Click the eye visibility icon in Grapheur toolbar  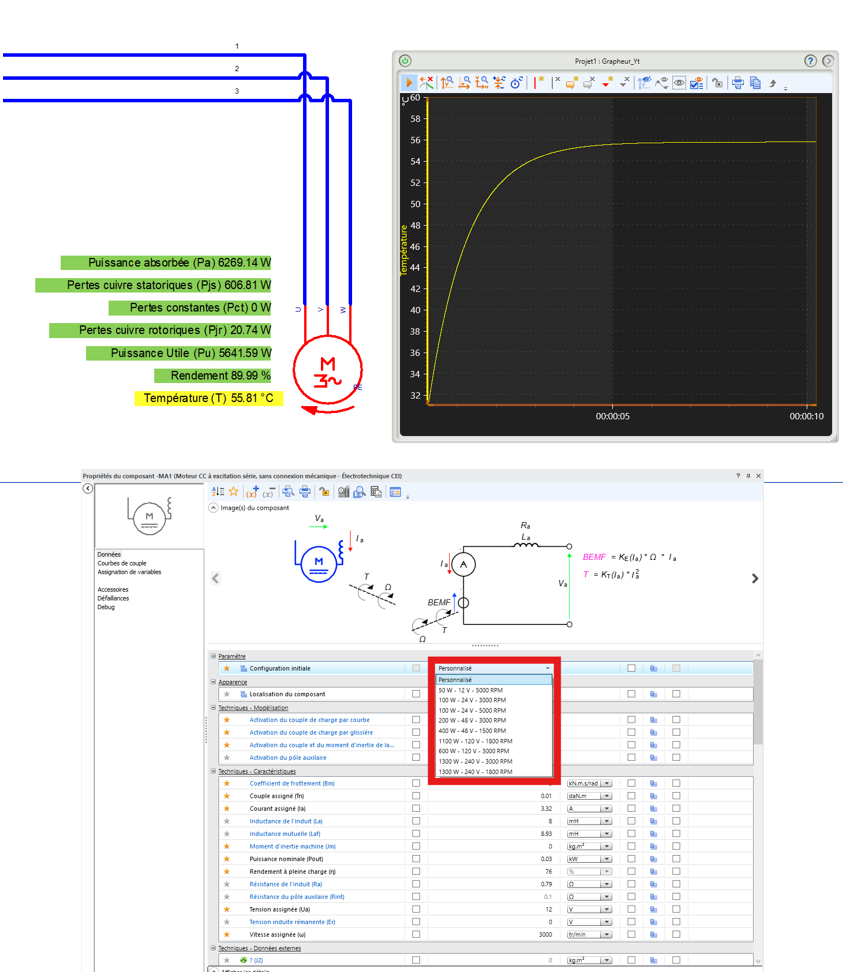pos(679,83)
